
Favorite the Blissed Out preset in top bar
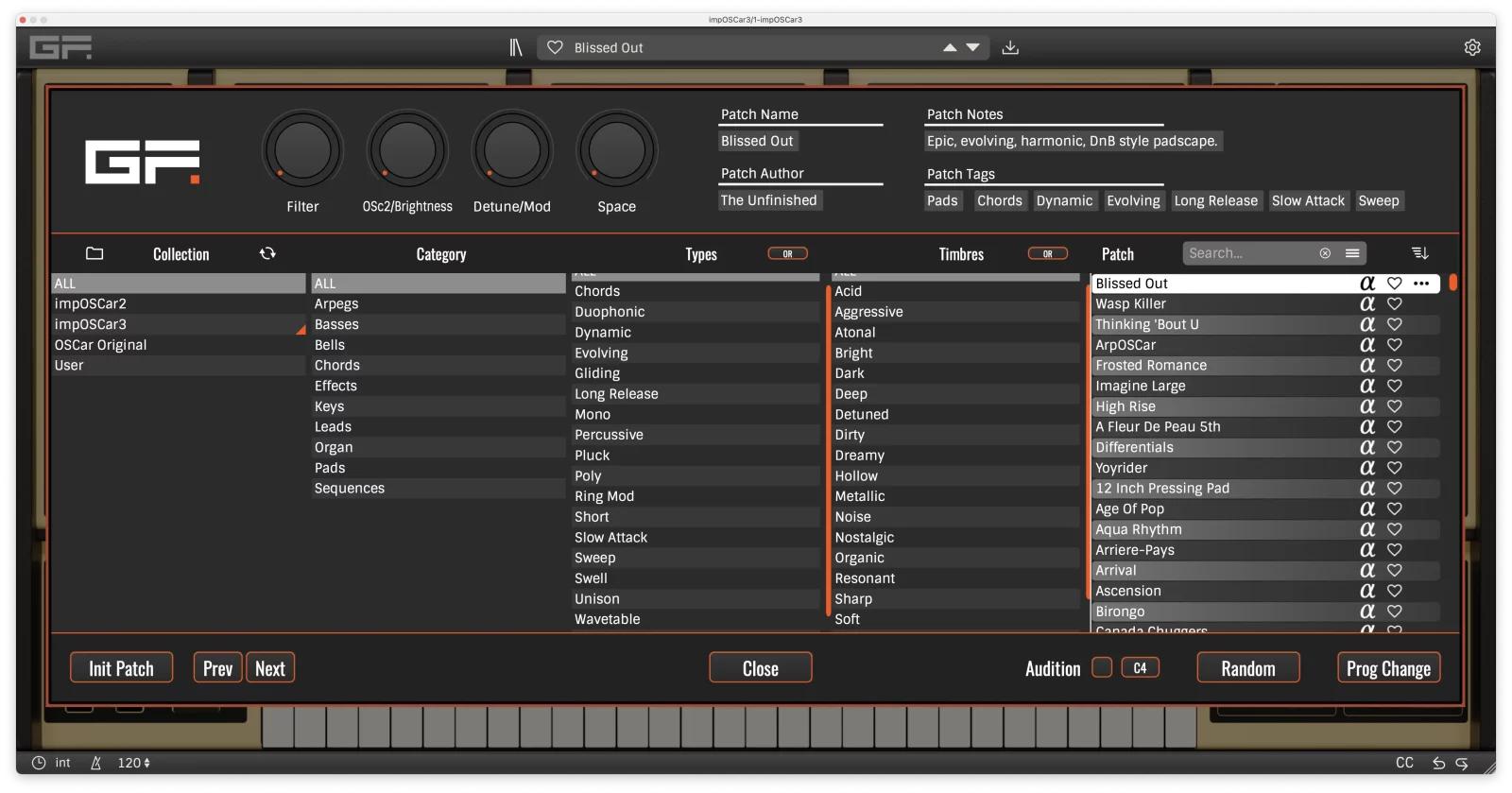coord(555,47)
